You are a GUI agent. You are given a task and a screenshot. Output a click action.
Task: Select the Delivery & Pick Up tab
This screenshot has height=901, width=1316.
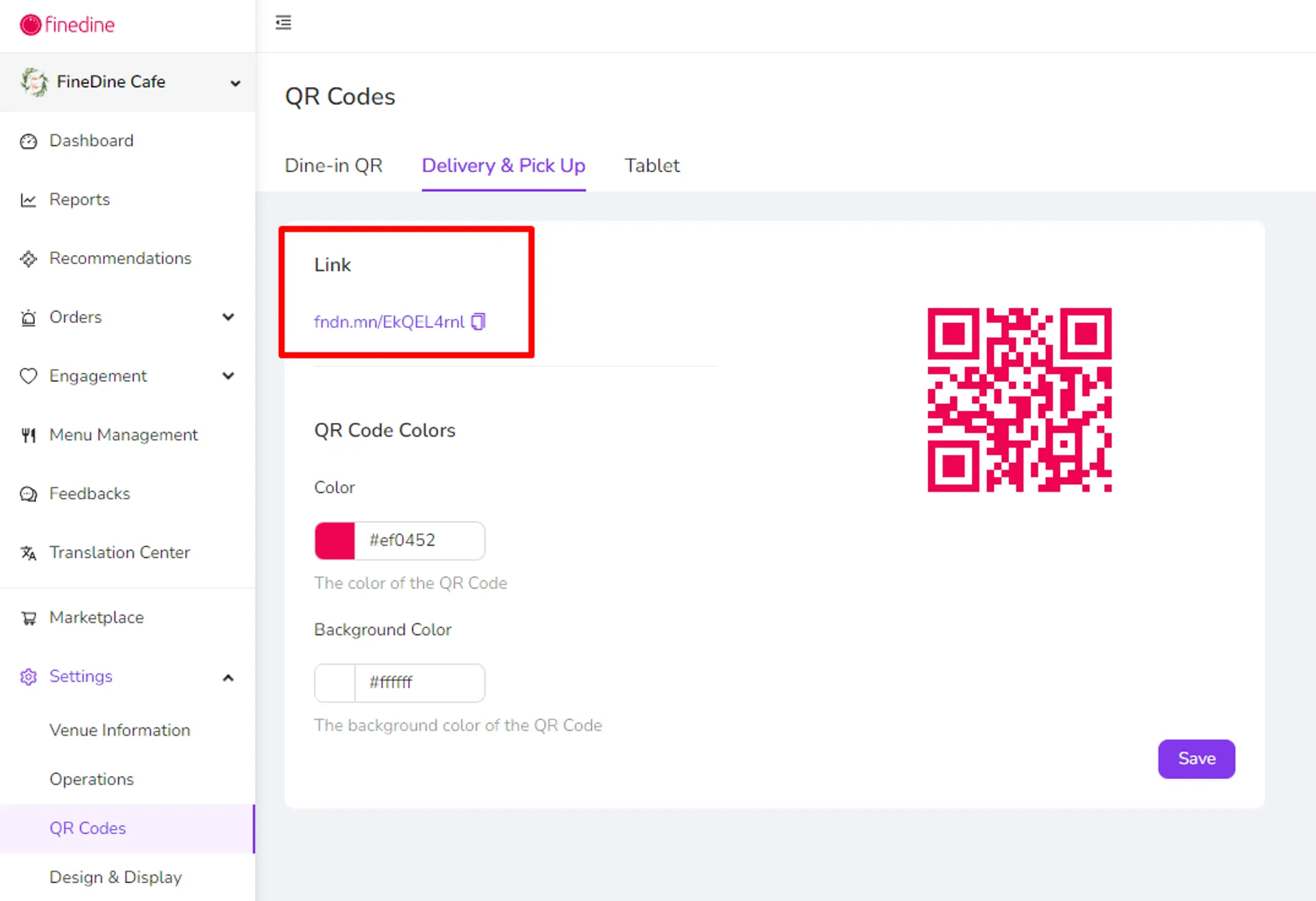click(504, 166)
